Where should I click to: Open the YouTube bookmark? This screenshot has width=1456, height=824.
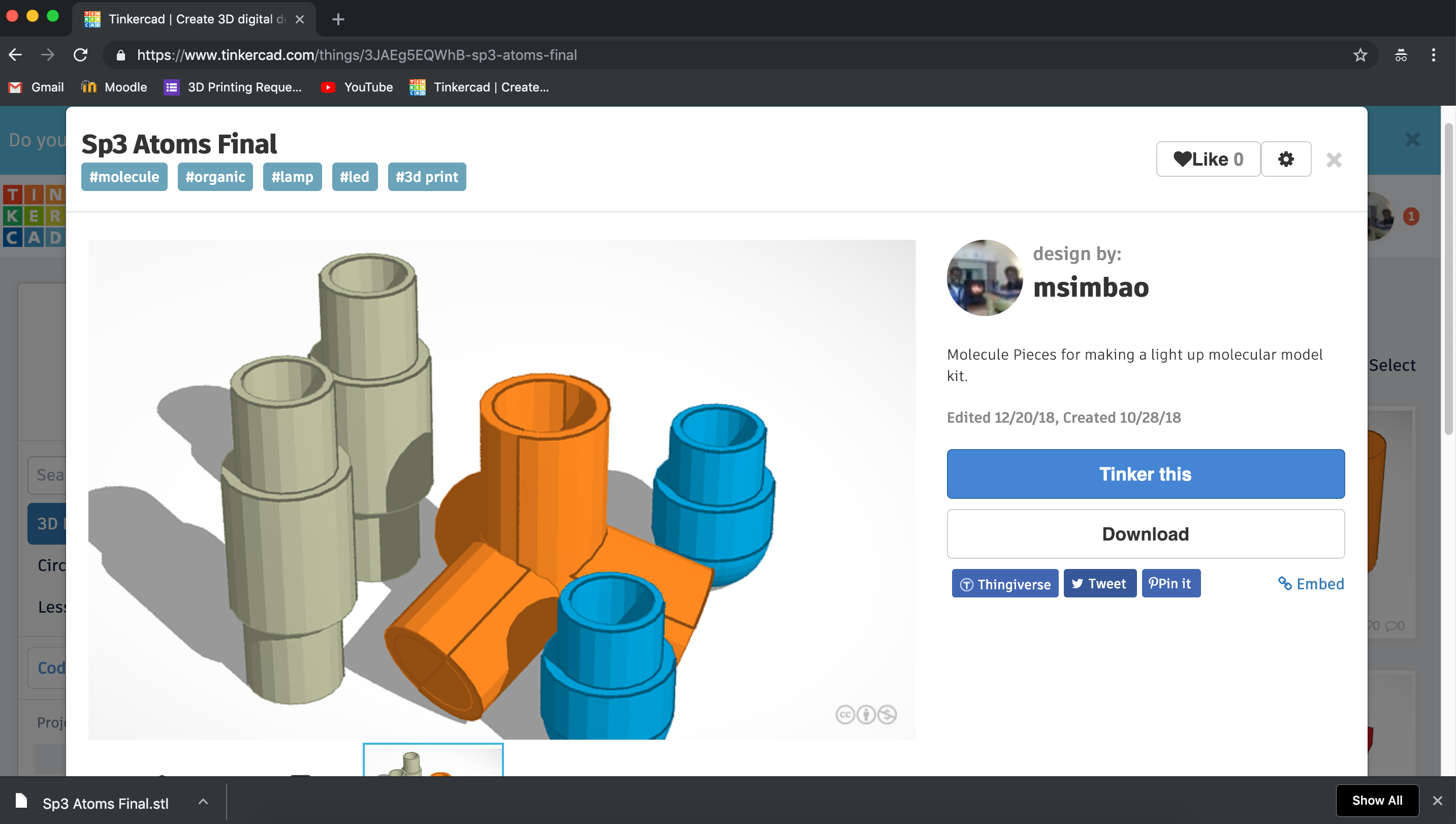(x=357, y=87)
